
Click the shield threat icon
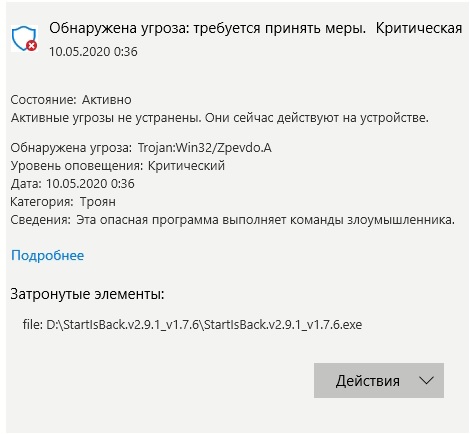tap(24, 38)
